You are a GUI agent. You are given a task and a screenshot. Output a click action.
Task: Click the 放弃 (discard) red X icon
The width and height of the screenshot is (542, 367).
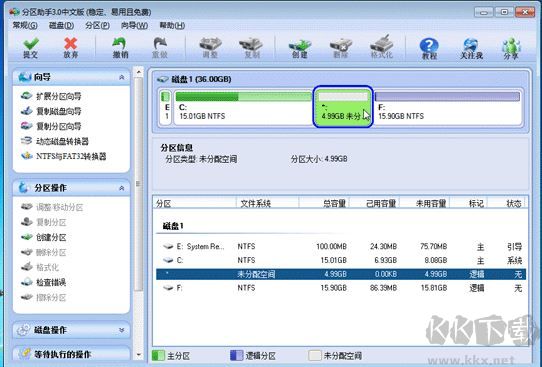(71, 48)
